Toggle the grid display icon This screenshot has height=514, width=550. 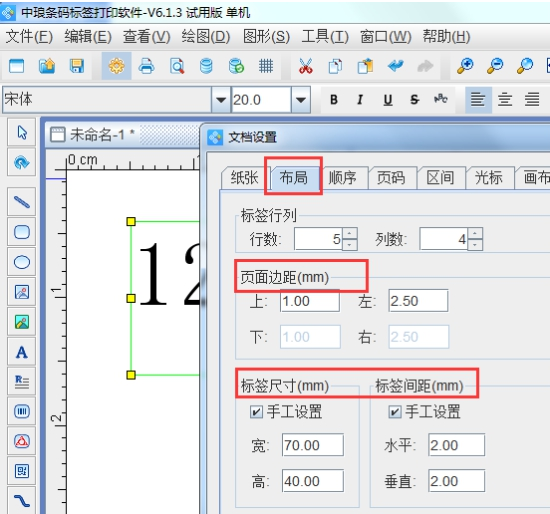(266, 66)
